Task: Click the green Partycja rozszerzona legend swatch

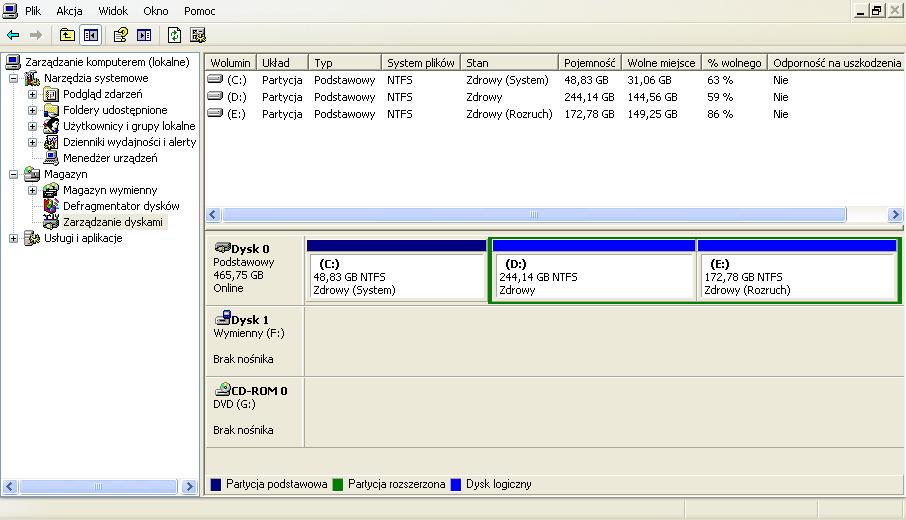Action: click(338, 485)
